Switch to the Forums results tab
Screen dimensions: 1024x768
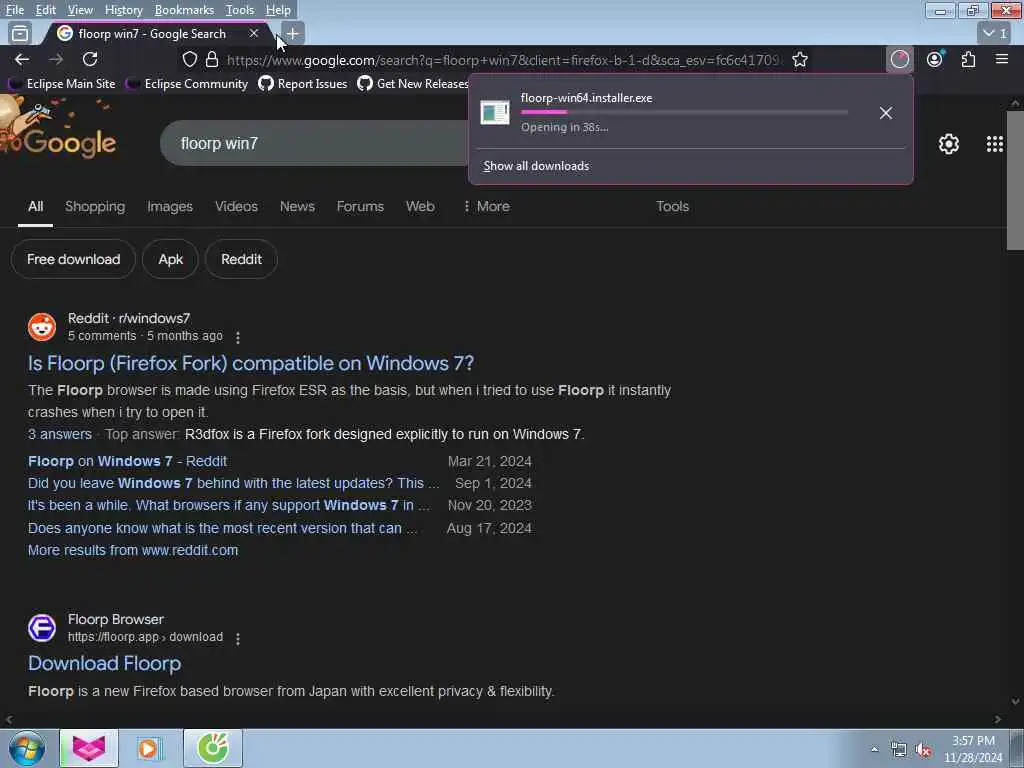(x=360, y=206)
